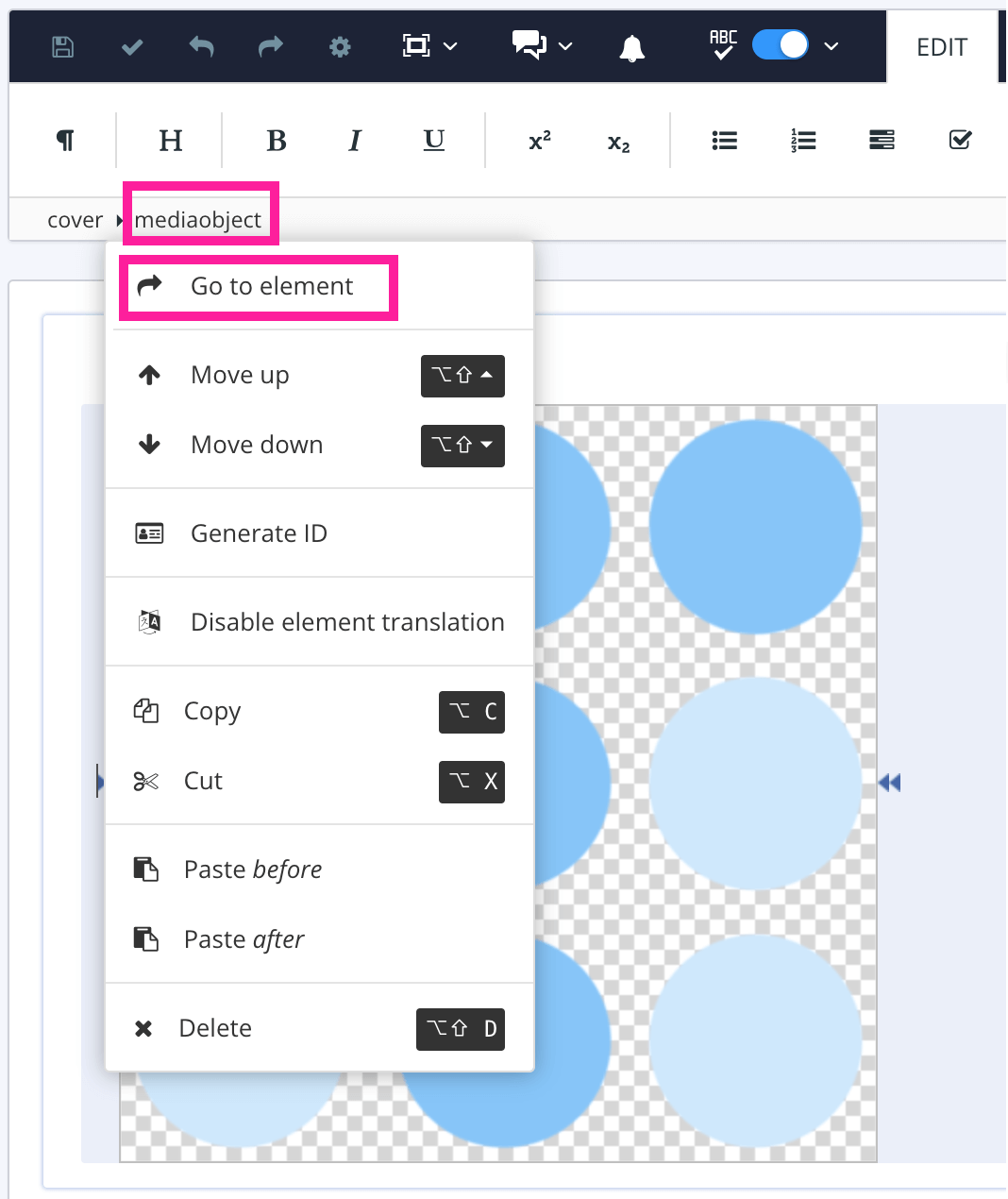Switch off the blue toolbar toggle
Screen dimensions: 1008x1199
pyautogui.click(x=780, y=44)
